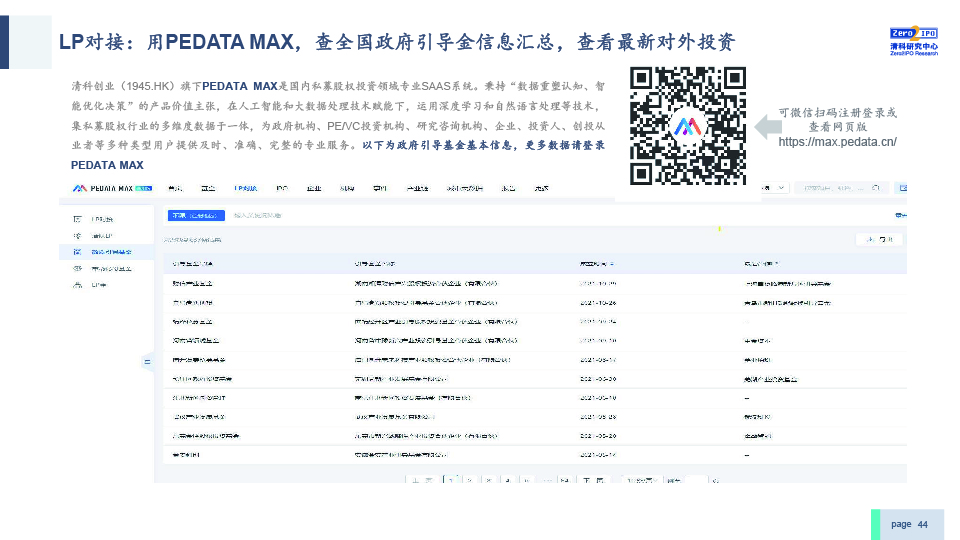This screenshot has height=540, width=960.
Task: Click the PEDATA MAX QR code
Action: [688, 126]
